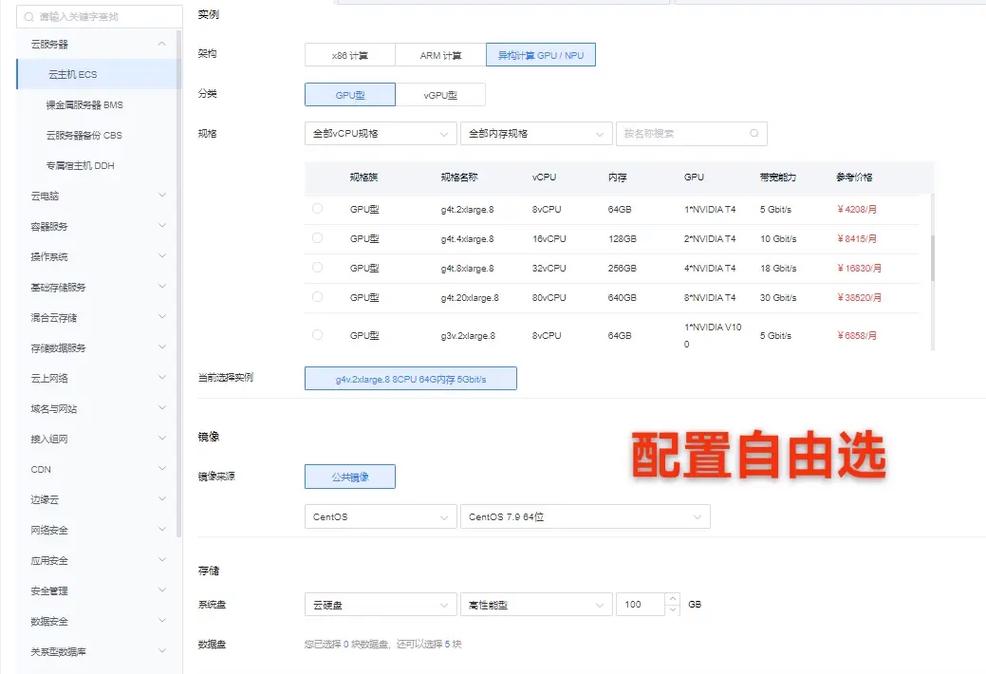Select the 异构计算 GPU / NPU tab

541,55
